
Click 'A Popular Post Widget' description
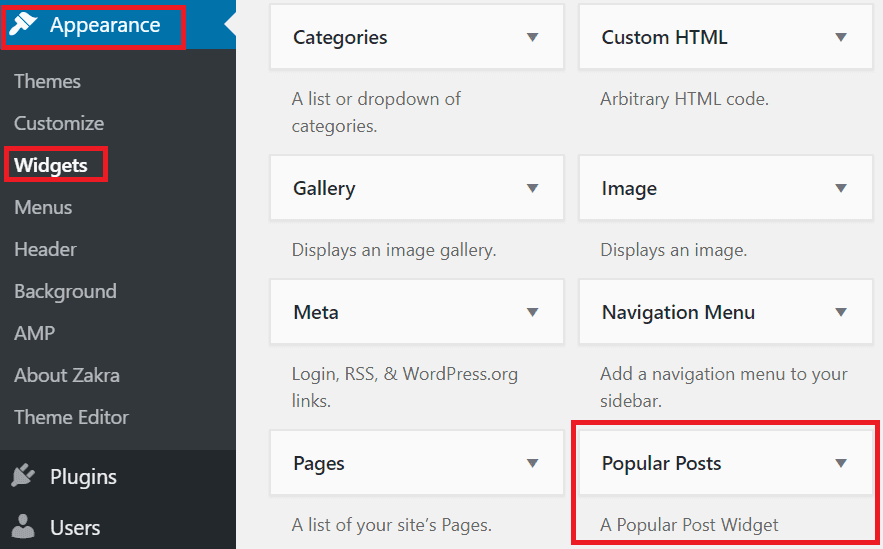[689, 525]
